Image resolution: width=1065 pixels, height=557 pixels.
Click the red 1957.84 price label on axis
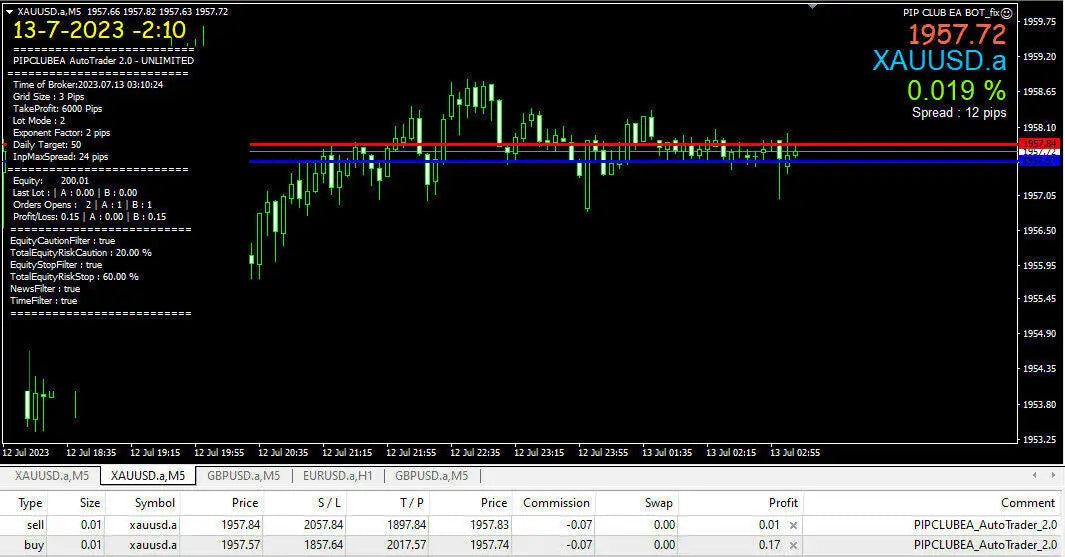click(x=1039, y=143)
